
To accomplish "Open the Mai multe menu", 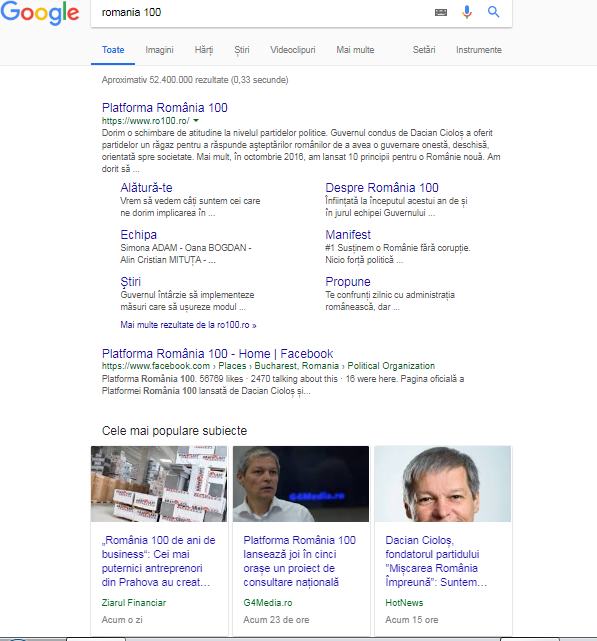I will (x=355, y=50).
